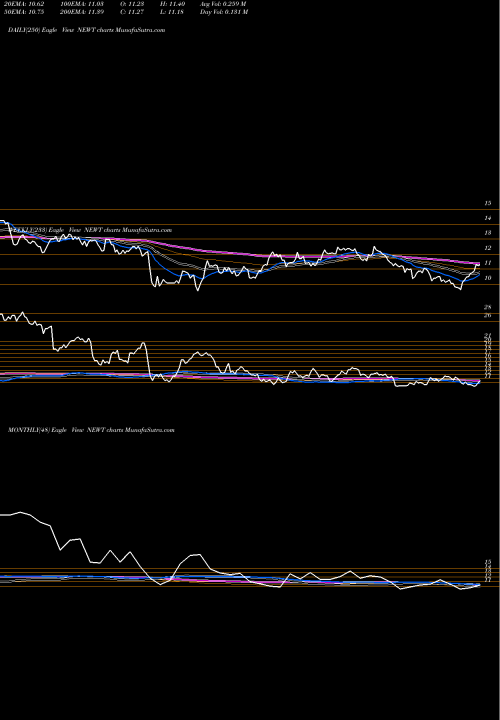This screenshot has height=720, width=500.
Task: Click the 200EMA: 11.39 value
Action: tap(82, 12)
